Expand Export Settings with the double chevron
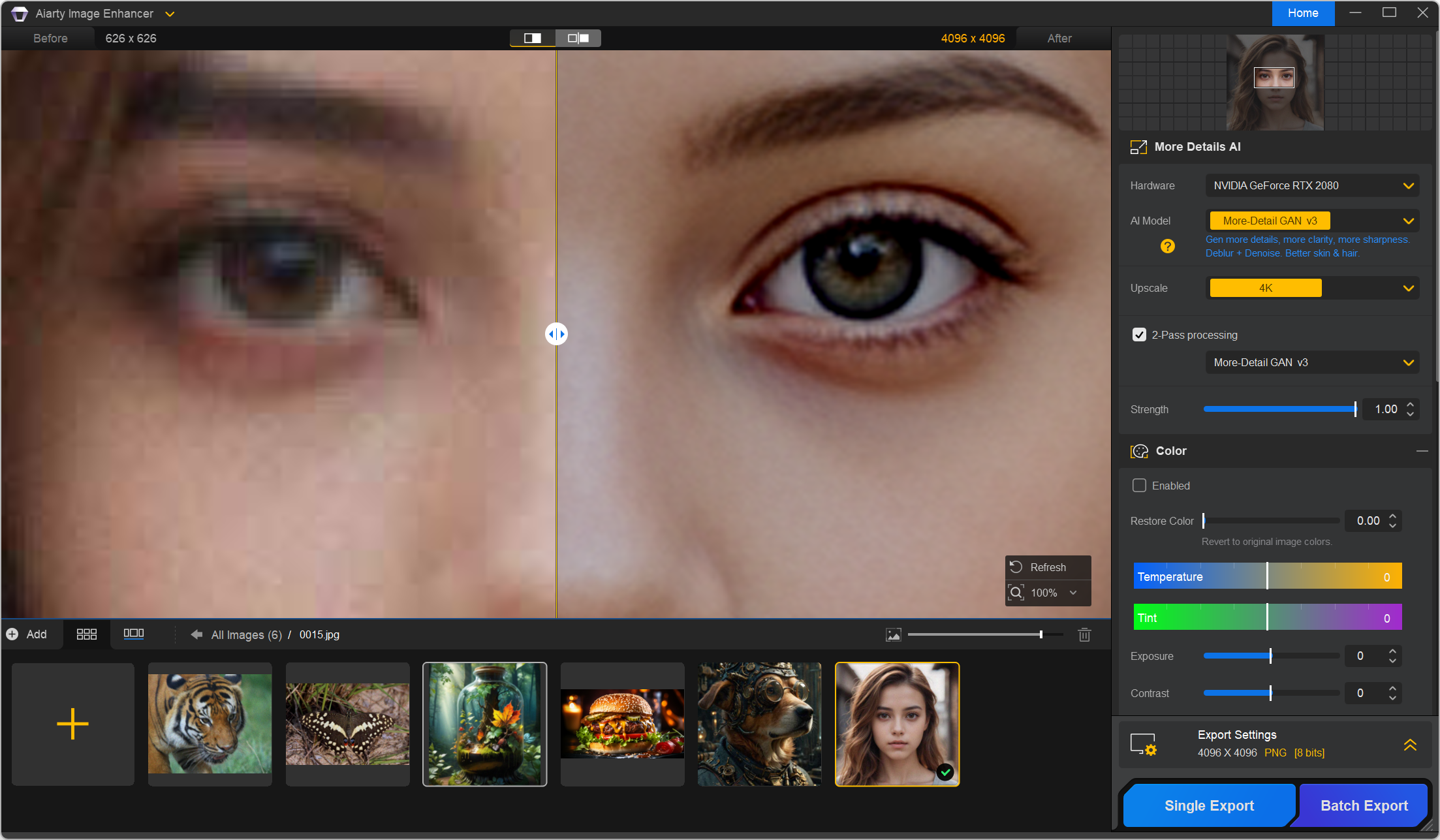The width and height of the screenshot is (1440, 840). pyautogui.click(x=1410, y=745)
